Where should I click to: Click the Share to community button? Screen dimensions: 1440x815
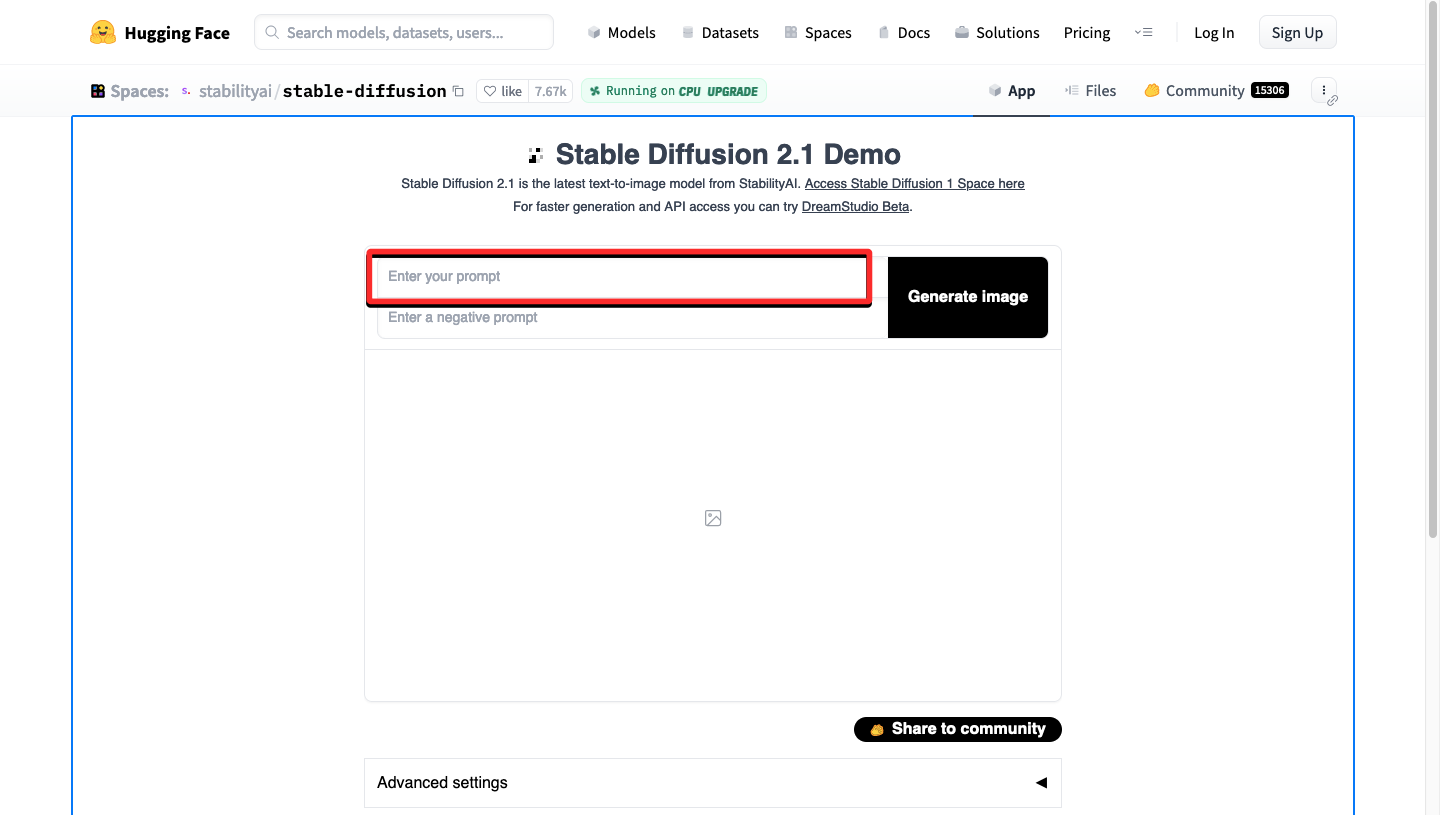(x=957, y=729)
